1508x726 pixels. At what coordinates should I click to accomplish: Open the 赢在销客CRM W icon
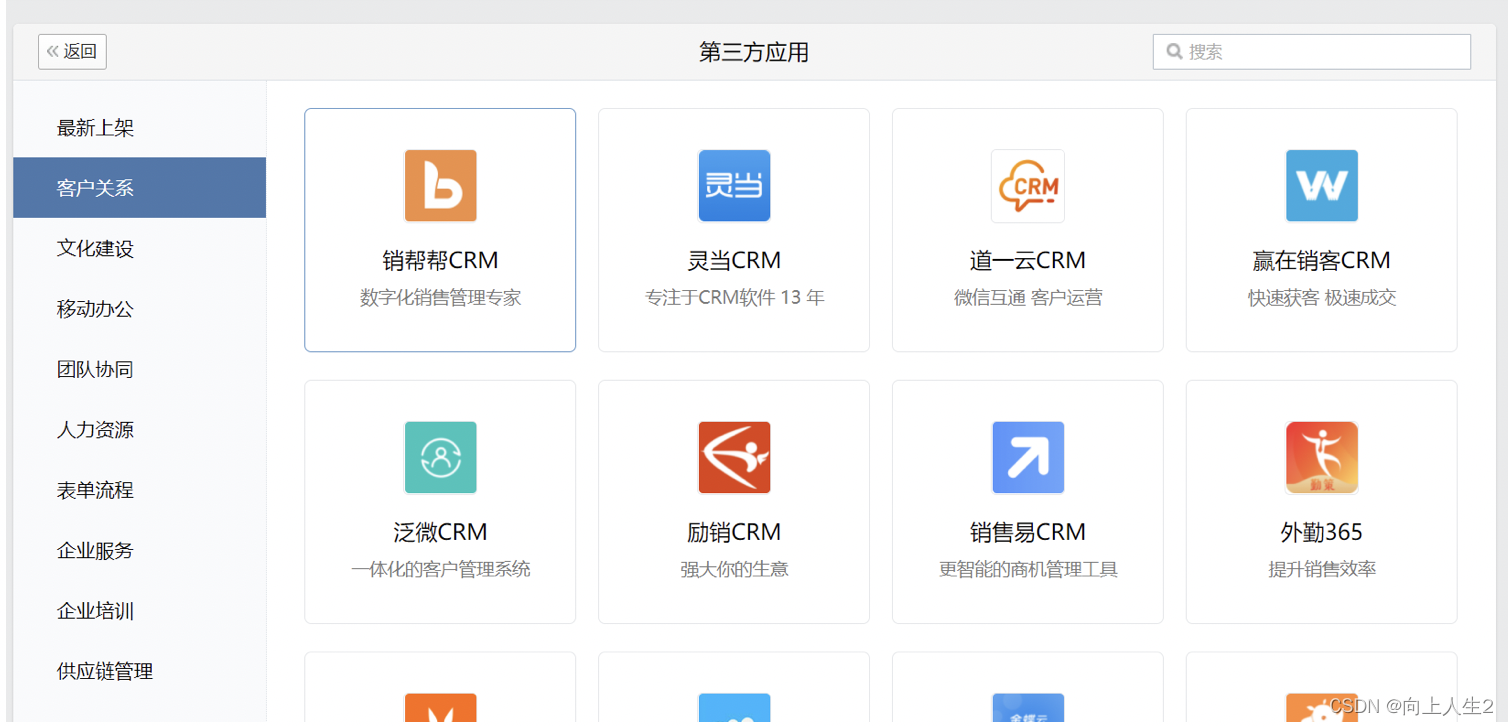1322,186
